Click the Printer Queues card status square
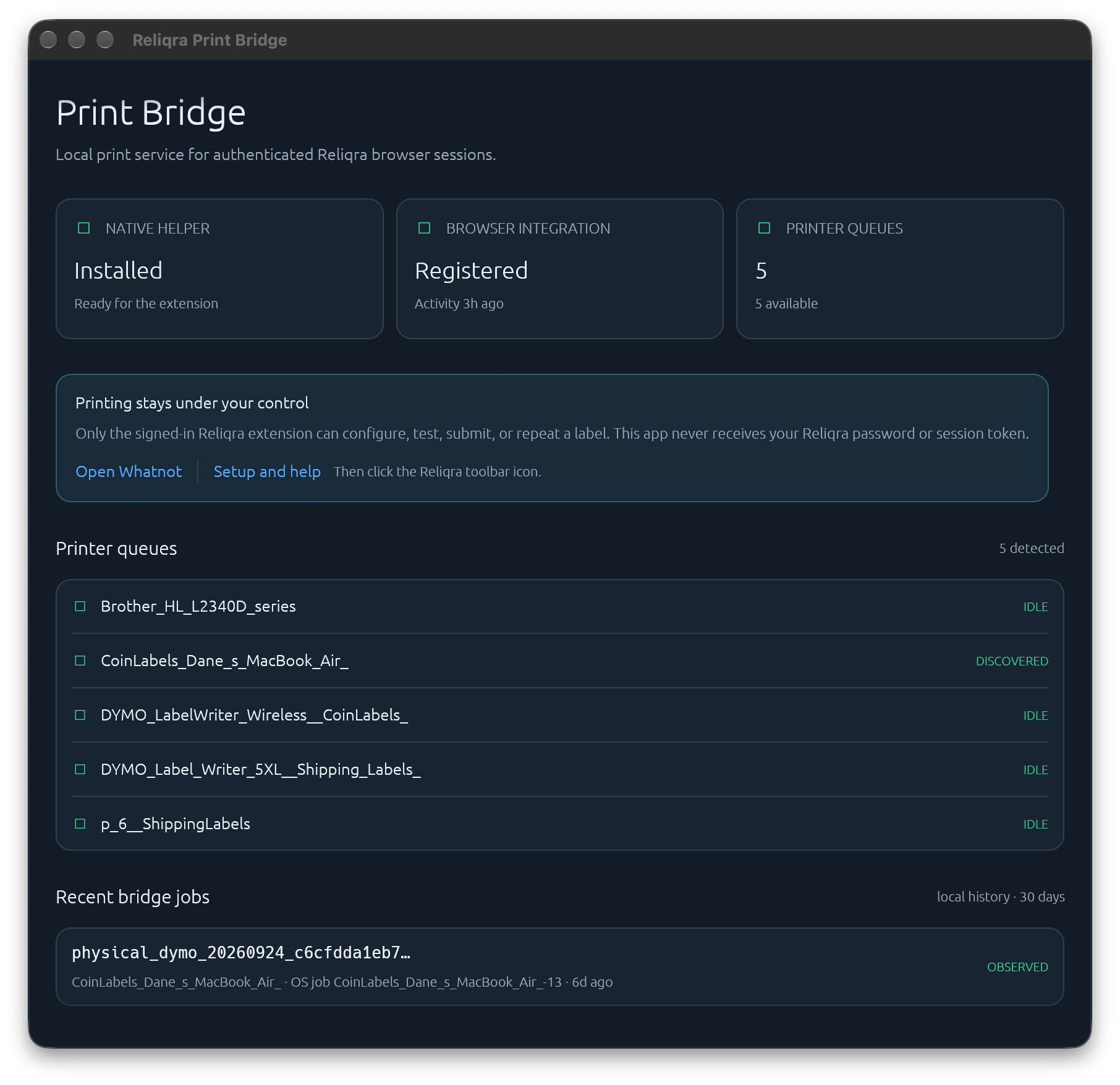The image size is (1120, 1085). pos(764,228)
